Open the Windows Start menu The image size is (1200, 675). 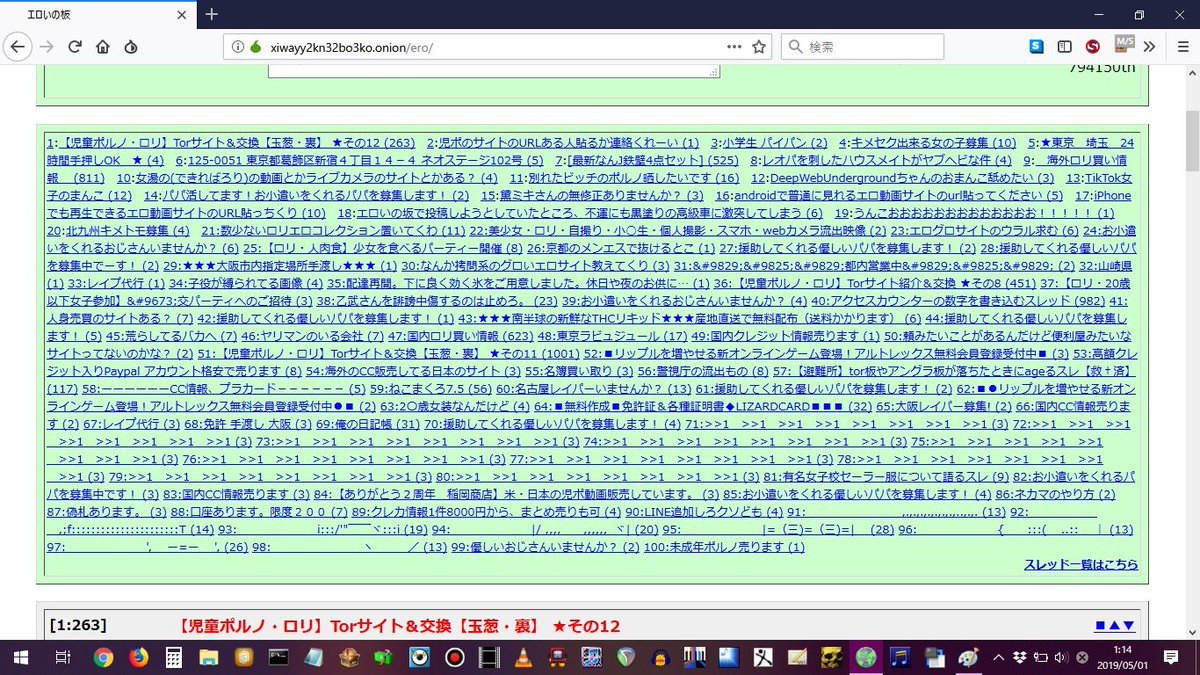tap(20, 657)
